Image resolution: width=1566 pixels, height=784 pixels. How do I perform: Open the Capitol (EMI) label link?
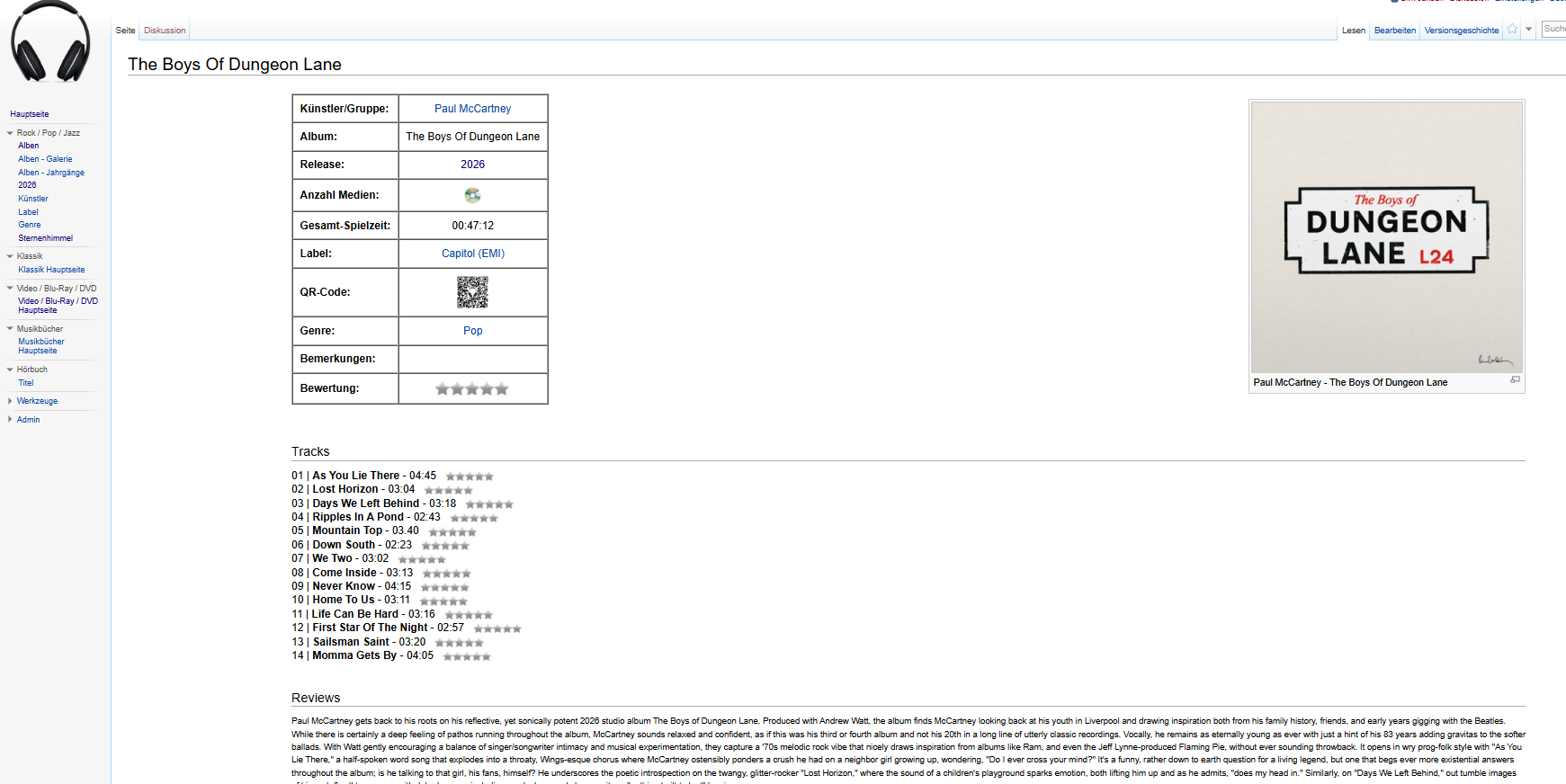click(473, 254)
